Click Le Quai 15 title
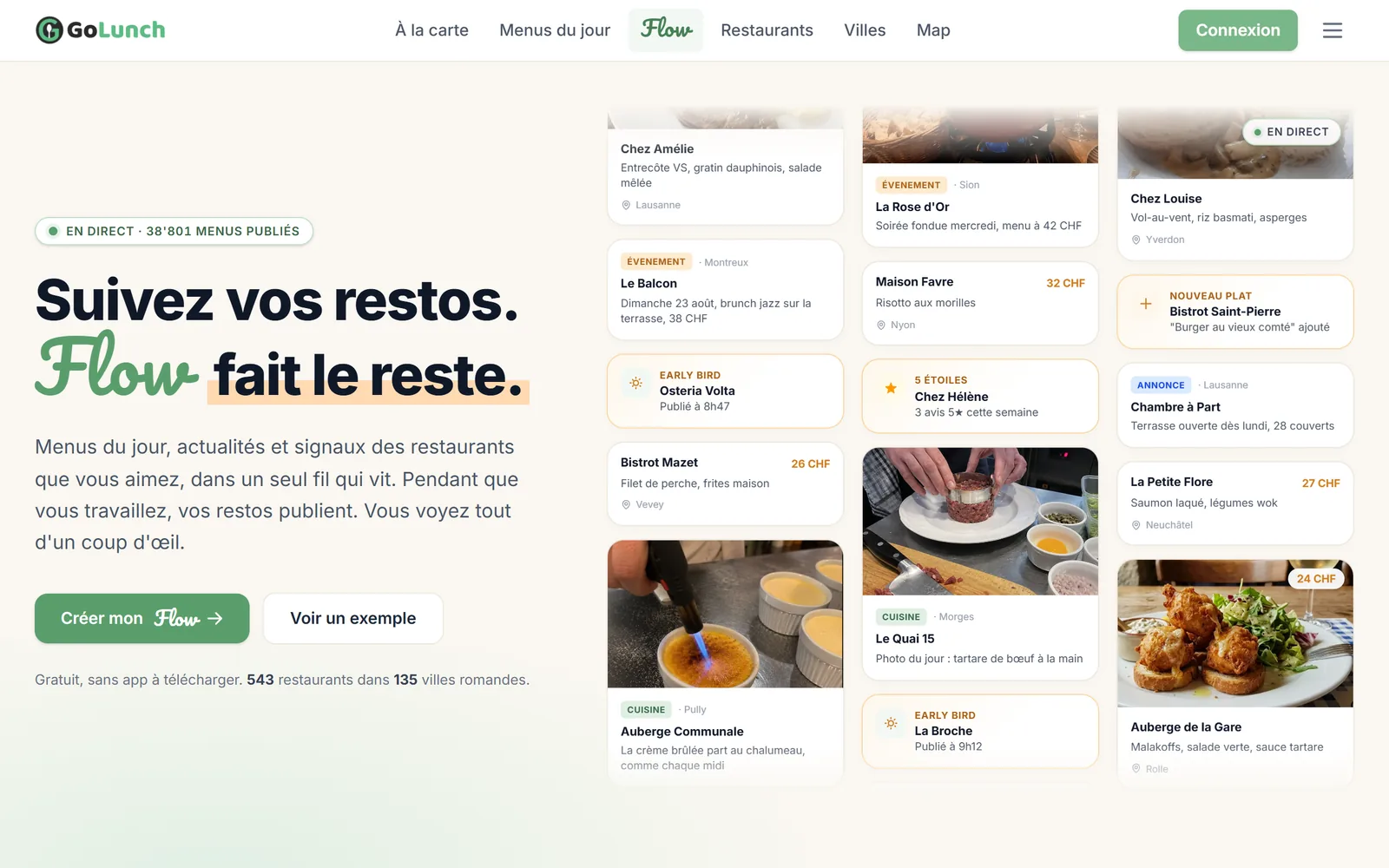The height and width of the screenshot is (868, 1389). [905, 639]
